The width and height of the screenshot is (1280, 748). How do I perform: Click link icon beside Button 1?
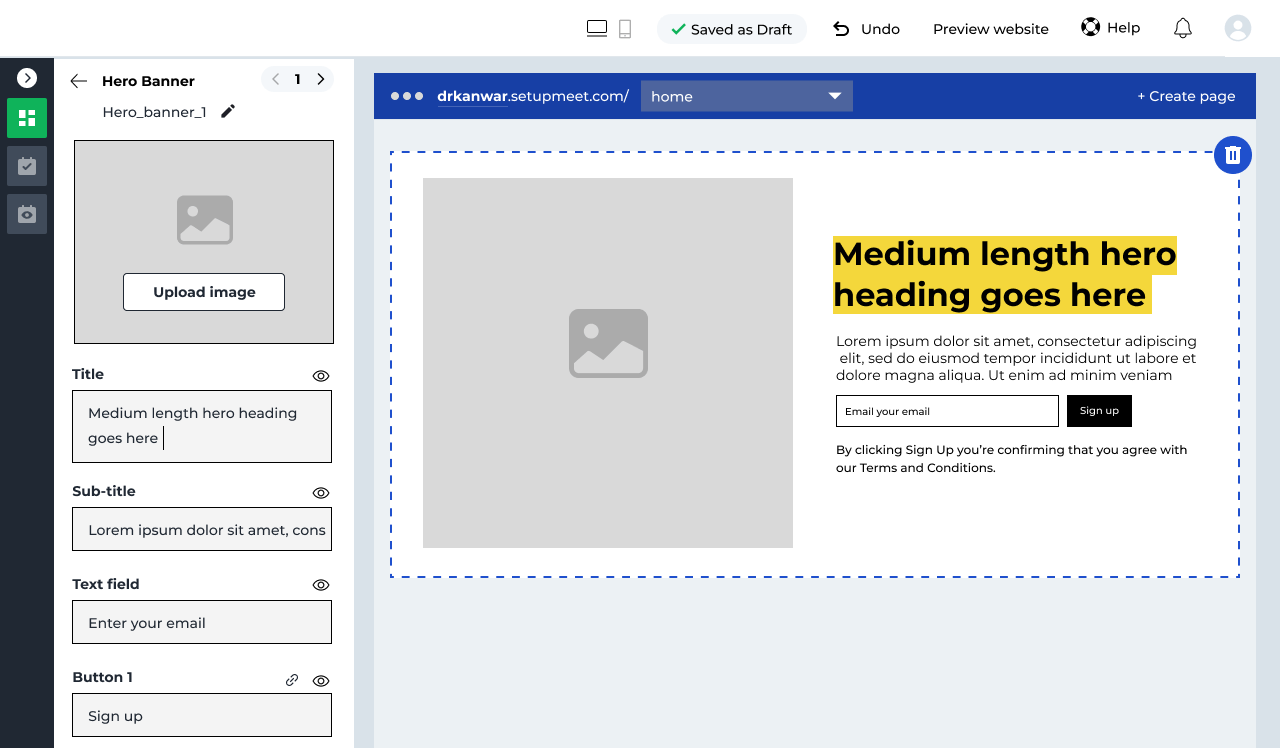tap(292, 680)
